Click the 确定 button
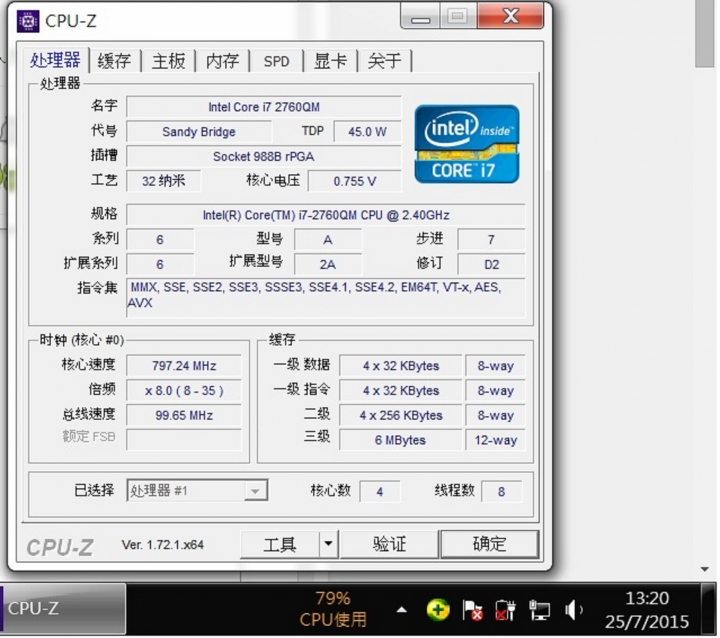 [x=489, y=544]
